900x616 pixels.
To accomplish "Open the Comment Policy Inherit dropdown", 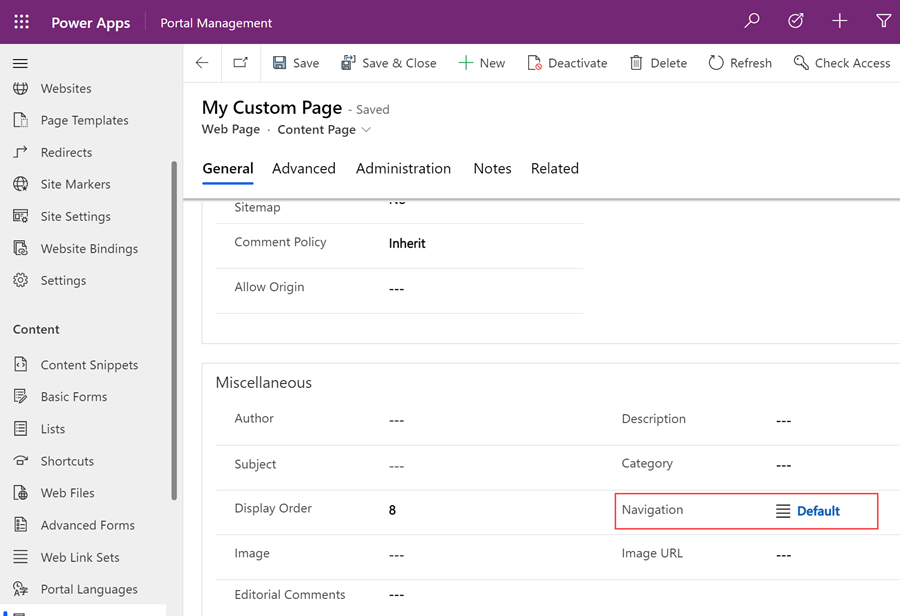I will [x=407, y=243].
